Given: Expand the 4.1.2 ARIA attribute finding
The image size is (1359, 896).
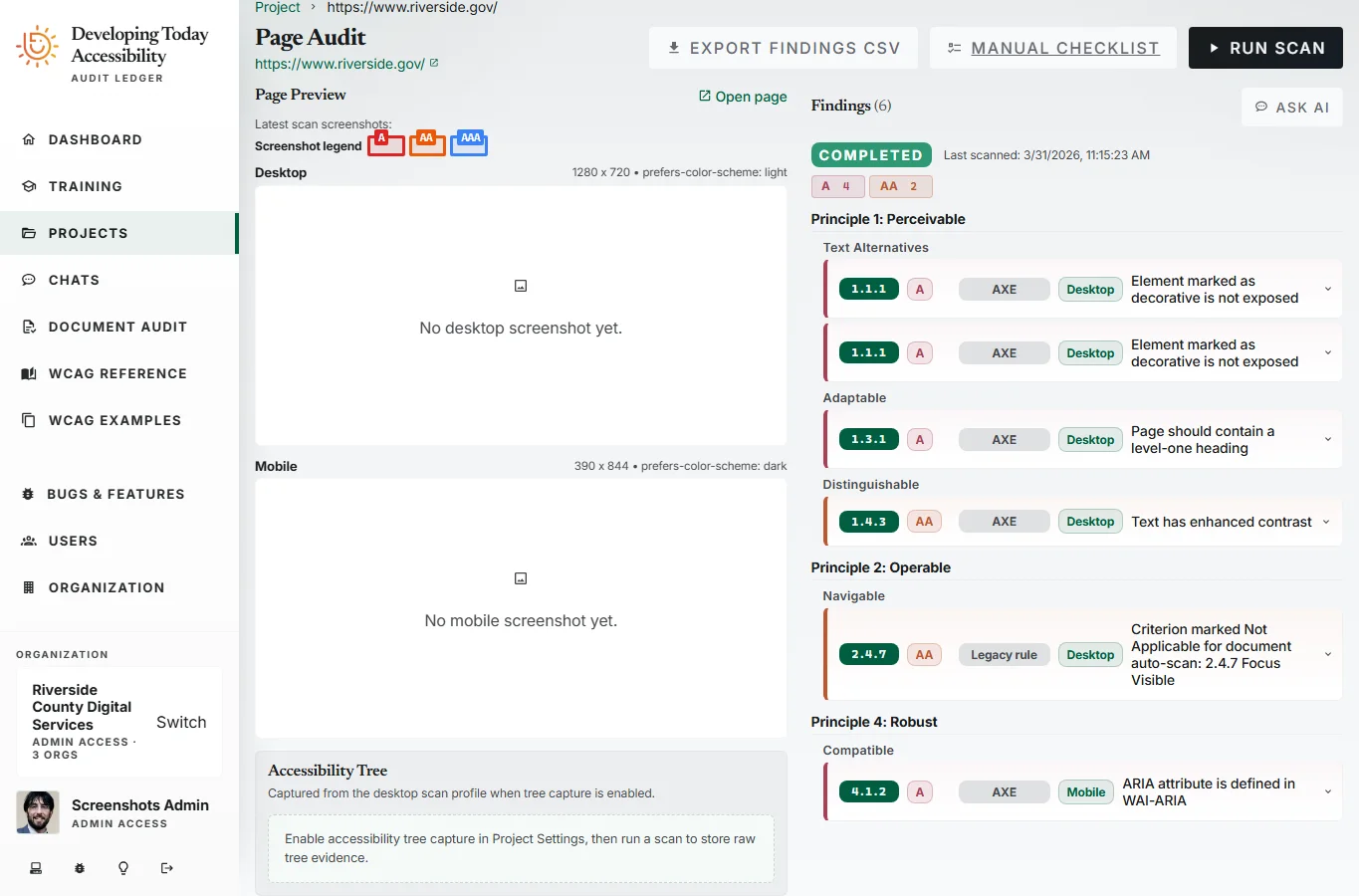Looking at the screenshot, I should pyautogui.click(x=1328, y=791).
